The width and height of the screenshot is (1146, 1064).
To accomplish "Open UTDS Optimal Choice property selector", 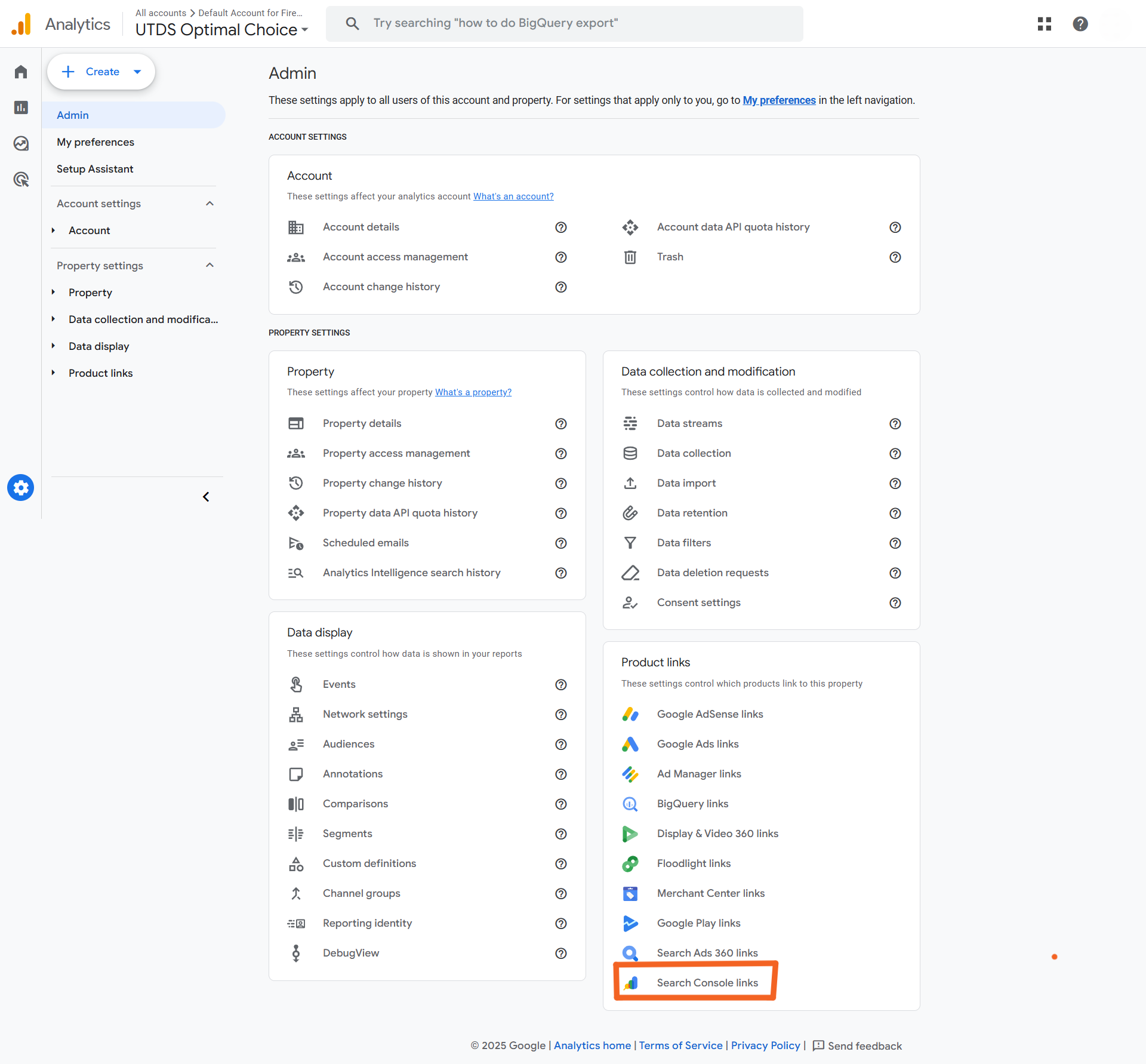I will (x=221, y=30).
